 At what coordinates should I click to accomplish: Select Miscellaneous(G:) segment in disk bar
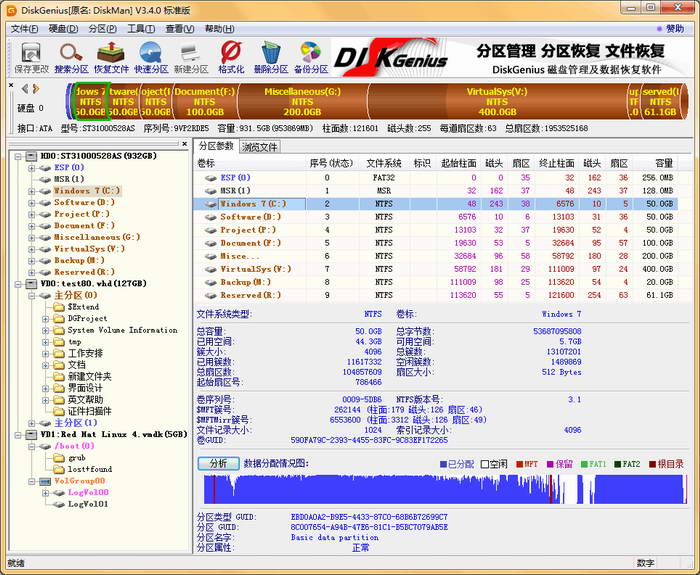pyautogui.click(x=302, y=101)
